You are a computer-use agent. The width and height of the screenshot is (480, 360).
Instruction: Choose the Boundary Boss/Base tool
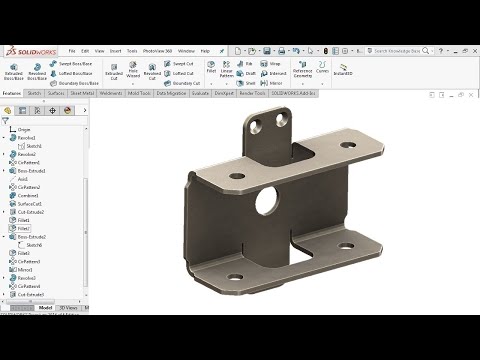coord(74,83)
